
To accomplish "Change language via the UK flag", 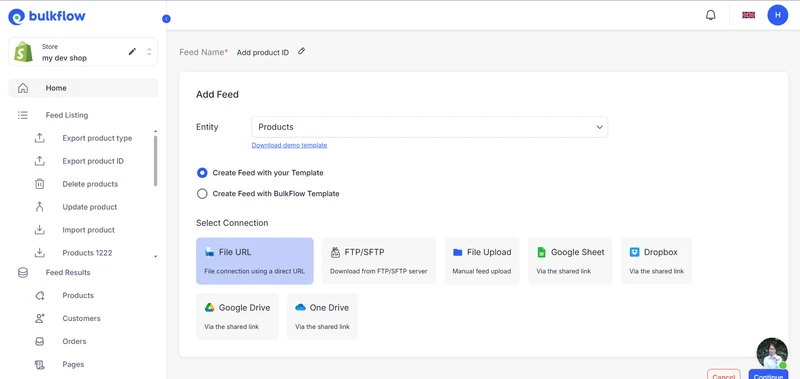I will (748, 15).
